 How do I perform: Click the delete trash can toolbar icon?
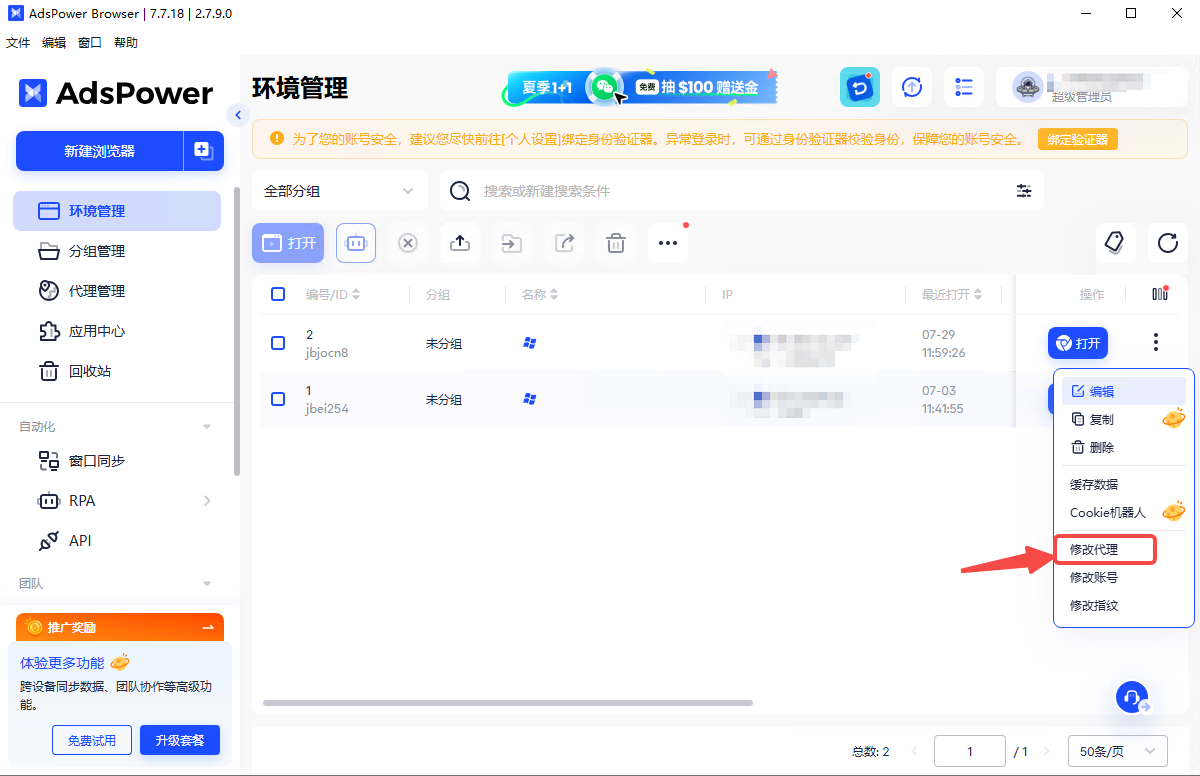[x=616, y=243]
